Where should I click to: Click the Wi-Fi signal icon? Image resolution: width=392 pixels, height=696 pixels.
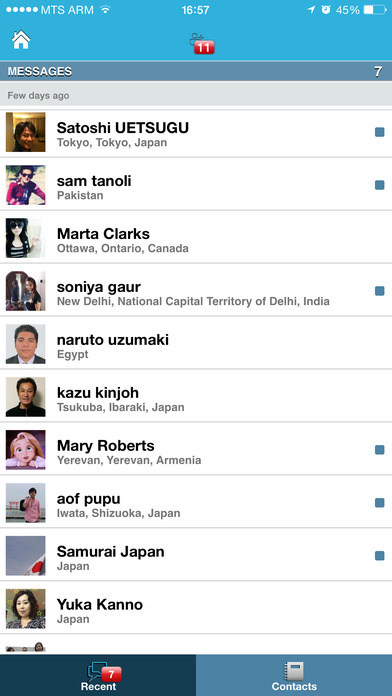pos(105,10)
